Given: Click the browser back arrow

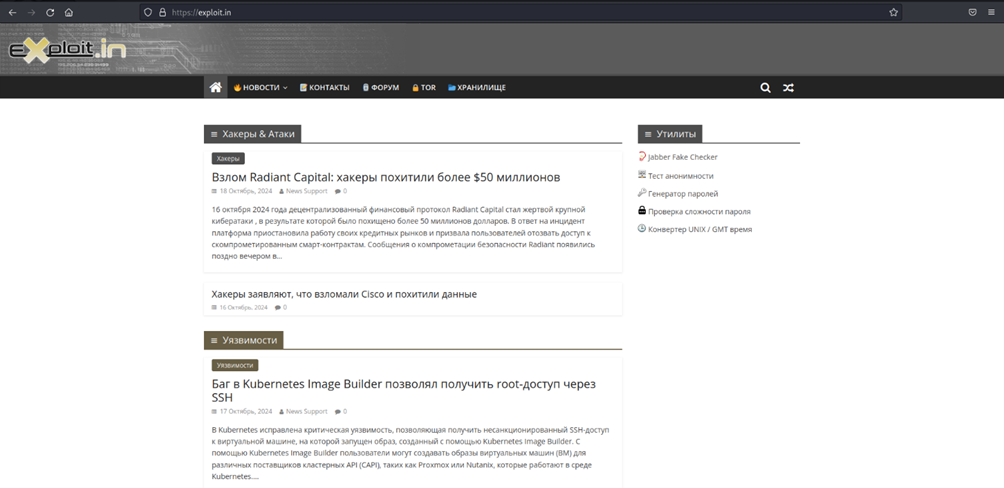Looking at the screenshot, I should pyautogui.click(x=12, y=12).
